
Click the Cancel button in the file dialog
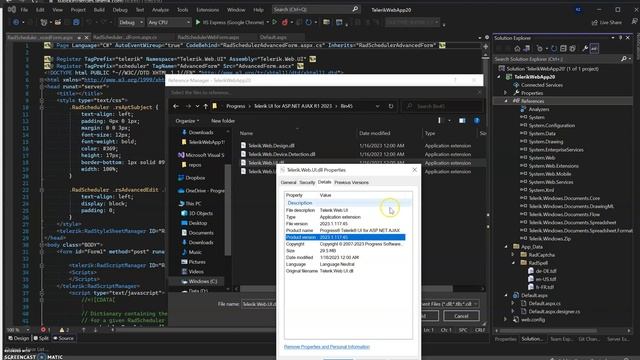click(x=461, y=316)
